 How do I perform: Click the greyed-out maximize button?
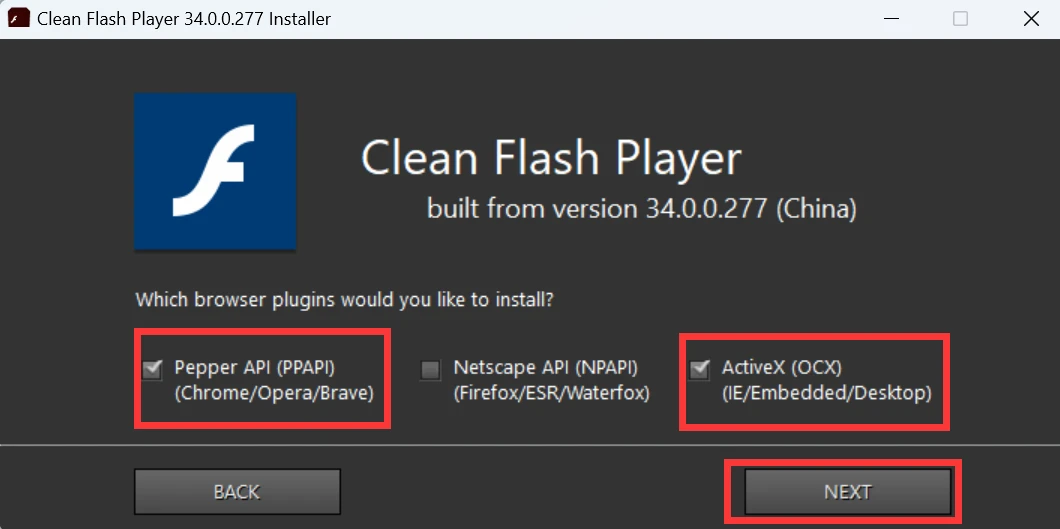pyautogui.click(x=960, y=19)
